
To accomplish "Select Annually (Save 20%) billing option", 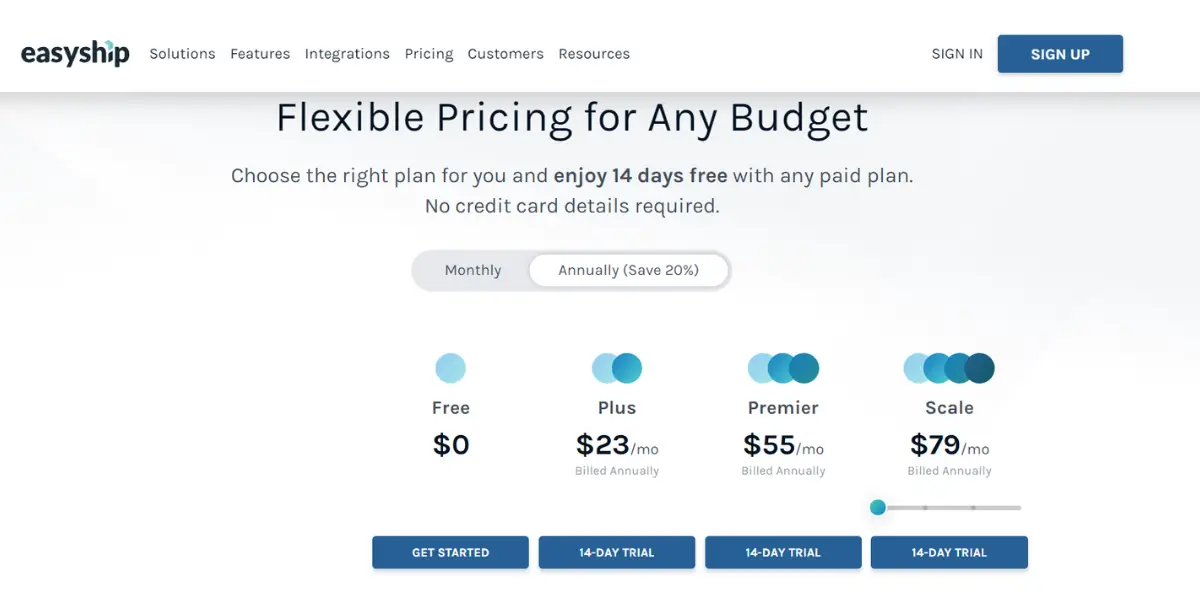I will pyautogui.click(x=628, y=270).
